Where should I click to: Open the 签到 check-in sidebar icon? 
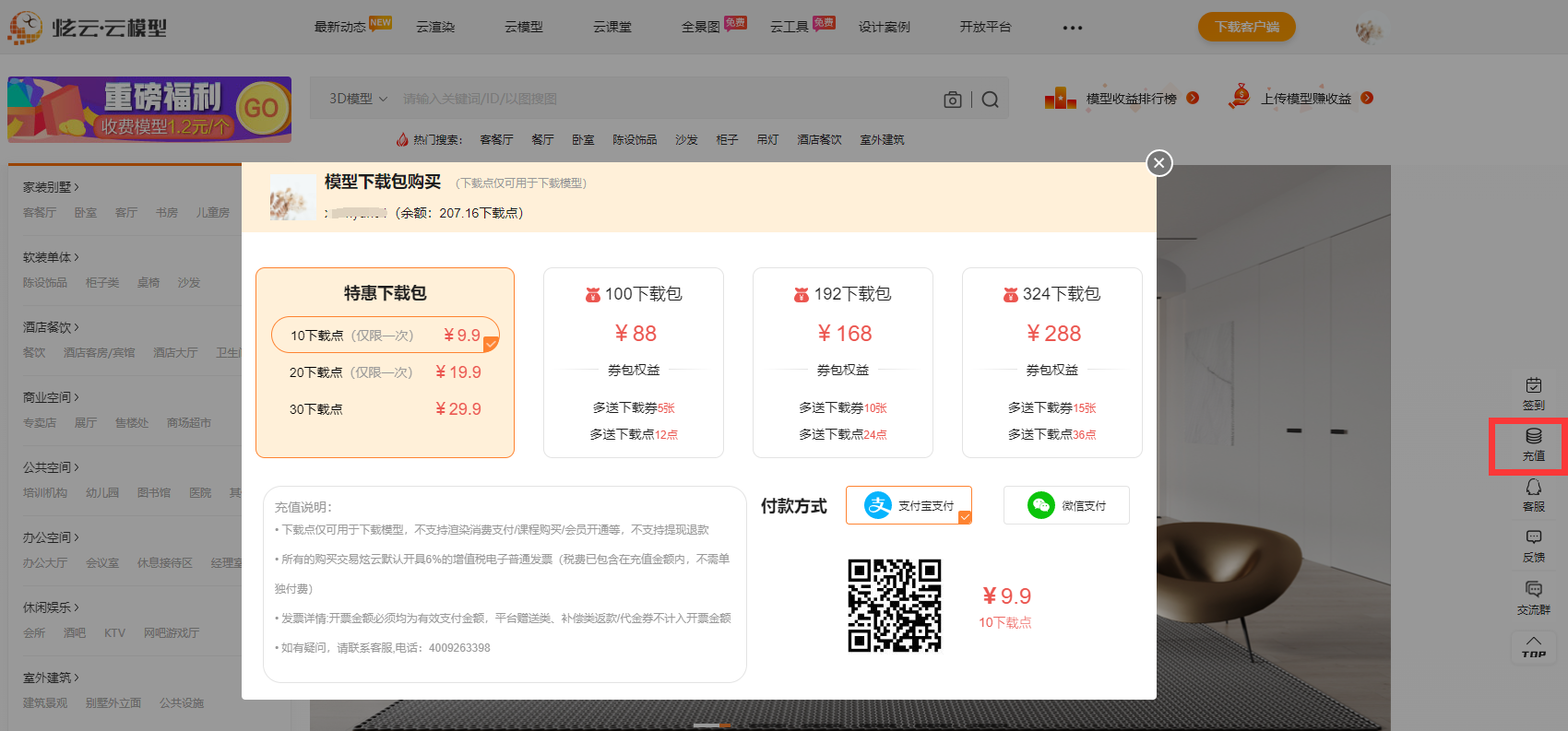coord(1533,393)
